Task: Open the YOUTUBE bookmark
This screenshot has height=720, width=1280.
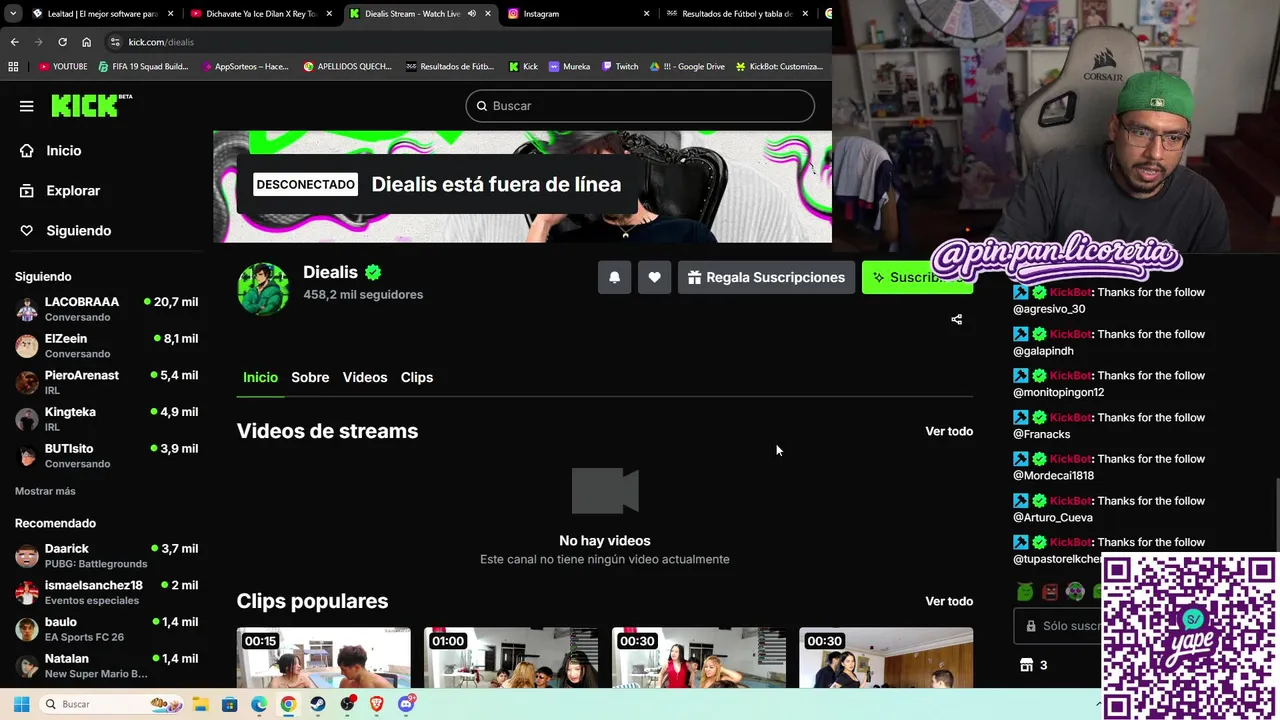Action: click(63, 67)
